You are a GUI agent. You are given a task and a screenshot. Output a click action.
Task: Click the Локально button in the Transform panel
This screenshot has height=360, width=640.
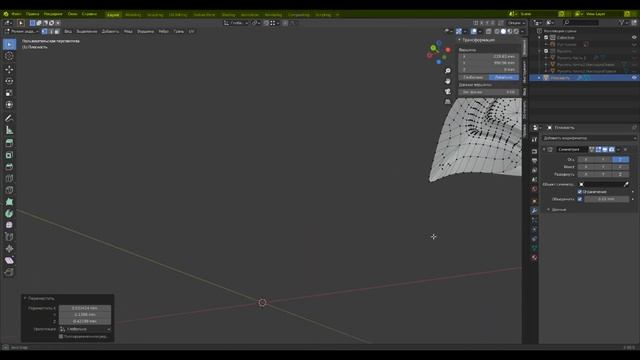(x=504, y=77)
